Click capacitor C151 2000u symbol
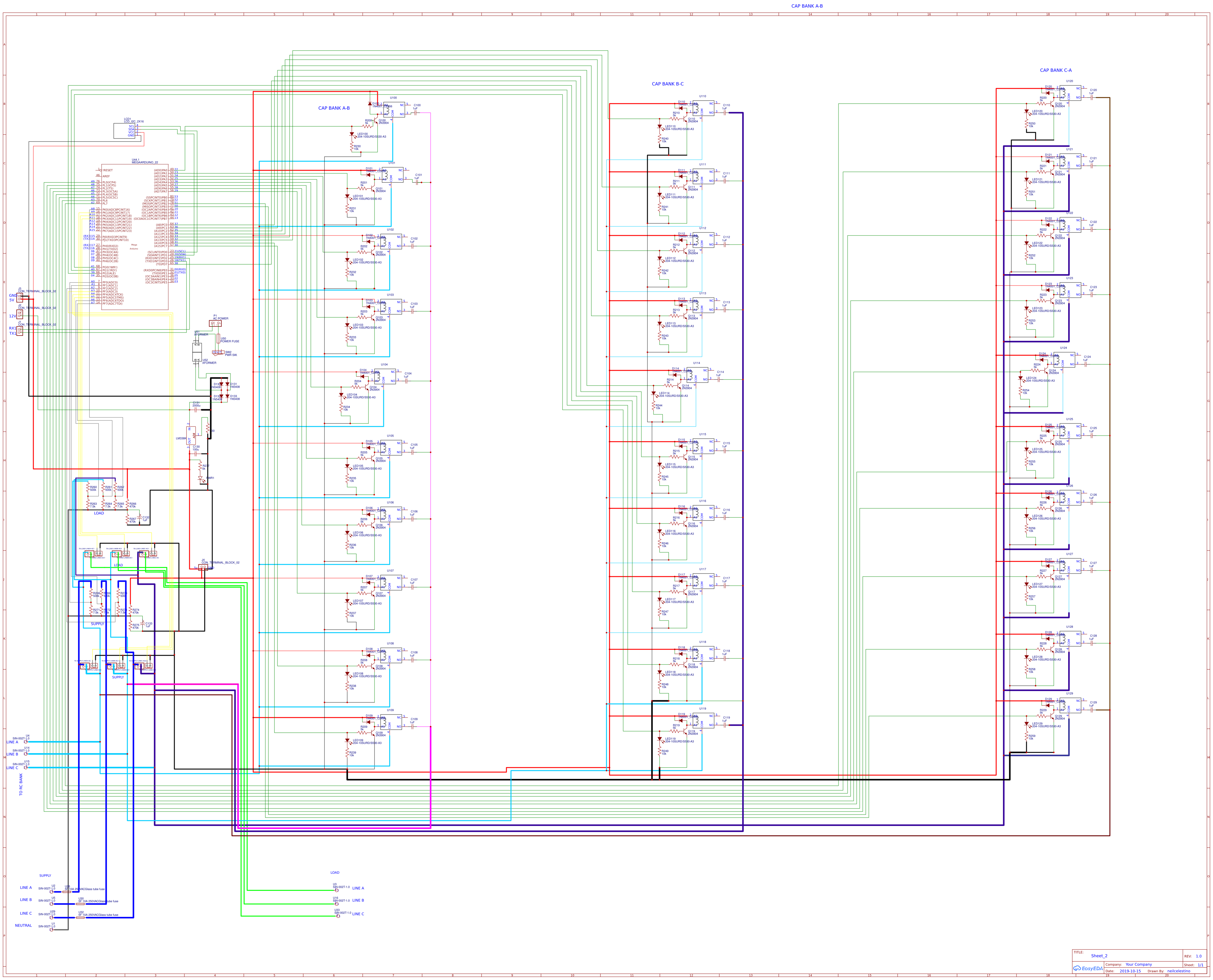Viewport: 1213px width, 980px height. [x=196, y=410]
